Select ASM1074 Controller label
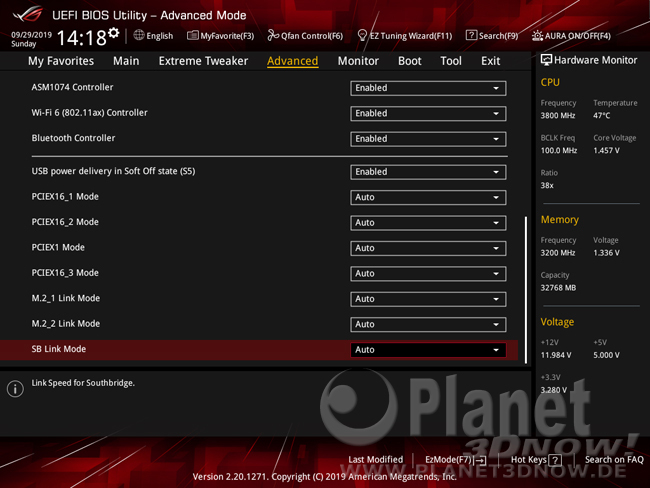 tap(72, 87)
